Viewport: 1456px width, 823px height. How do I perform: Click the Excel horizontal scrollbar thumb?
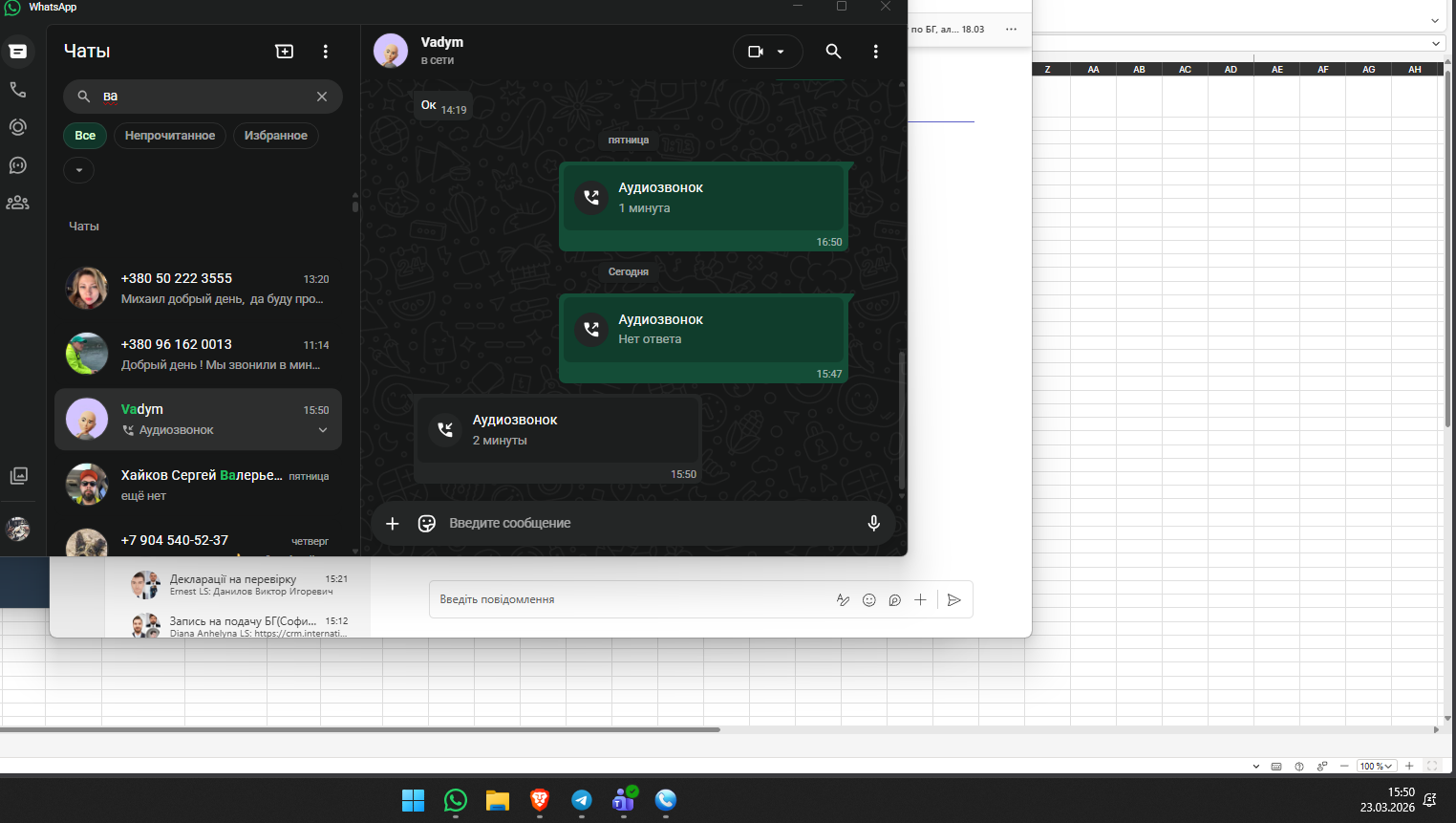[360, 729]
